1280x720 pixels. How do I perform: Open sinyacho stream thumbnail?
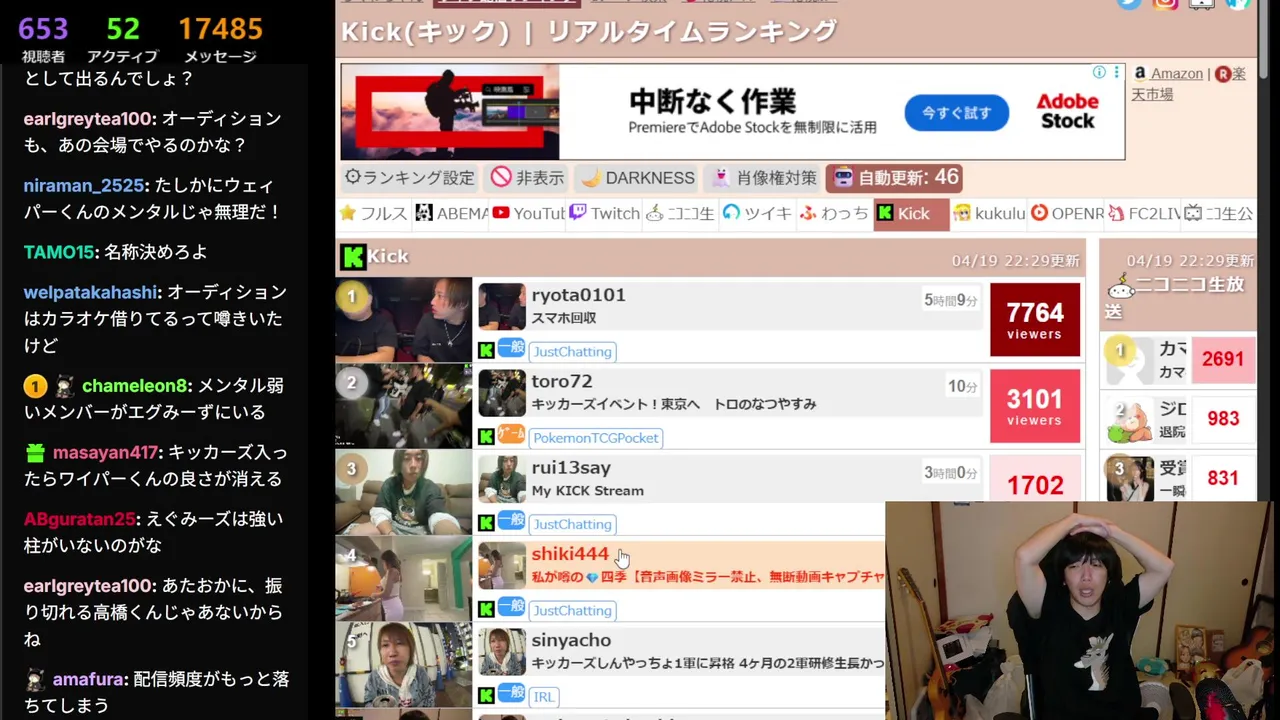coord(403,664)
